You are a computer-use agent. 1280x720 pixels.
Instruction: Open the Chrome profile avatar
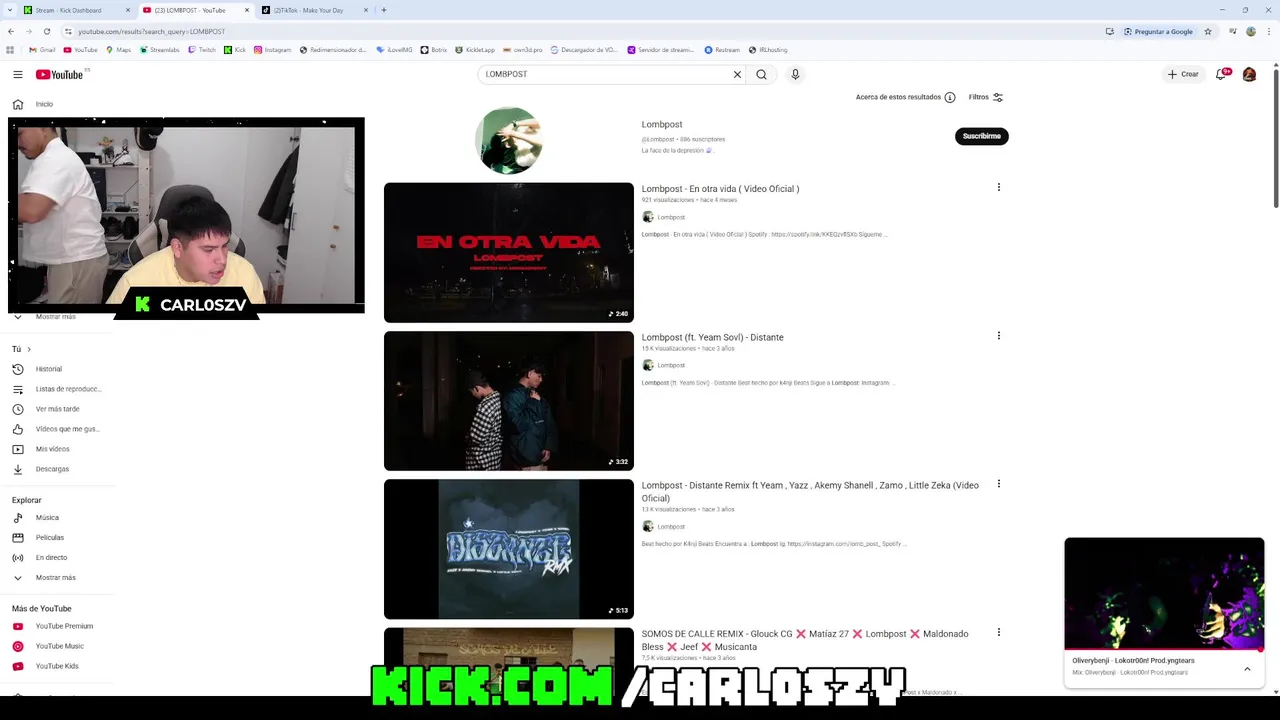(1250, 31)
